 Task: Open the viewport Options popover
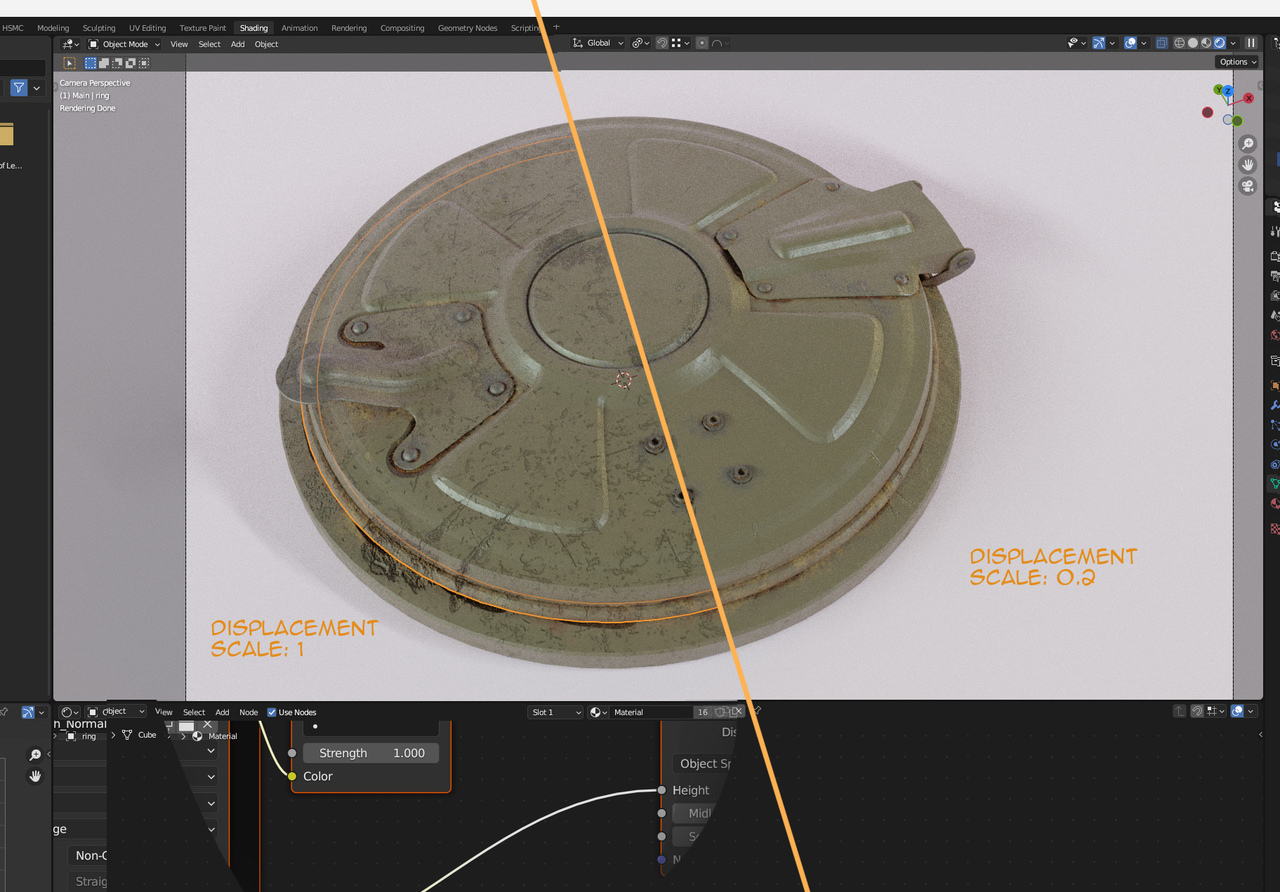pos(1237,62)
